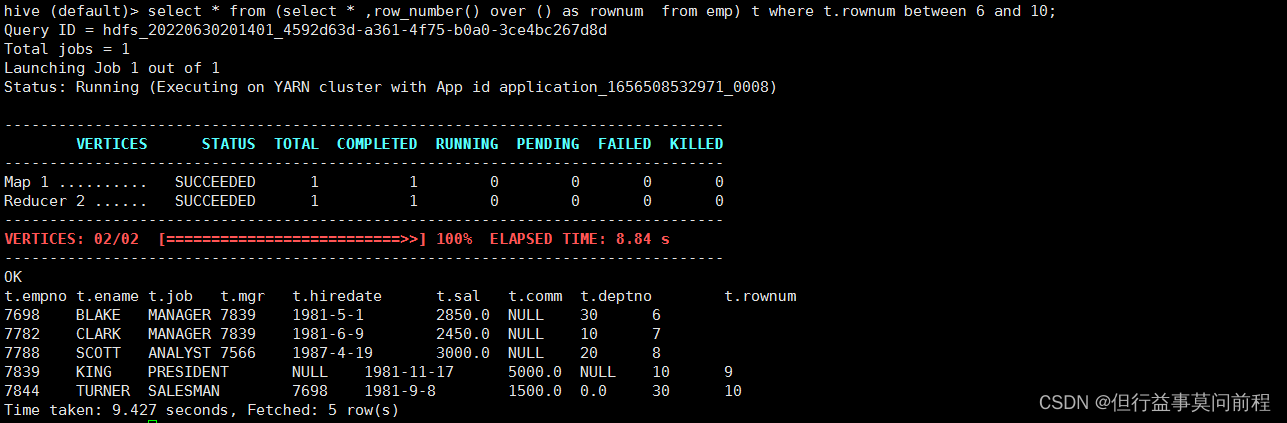
Task: Click the PENDING column header
Action: coord(548,144)
